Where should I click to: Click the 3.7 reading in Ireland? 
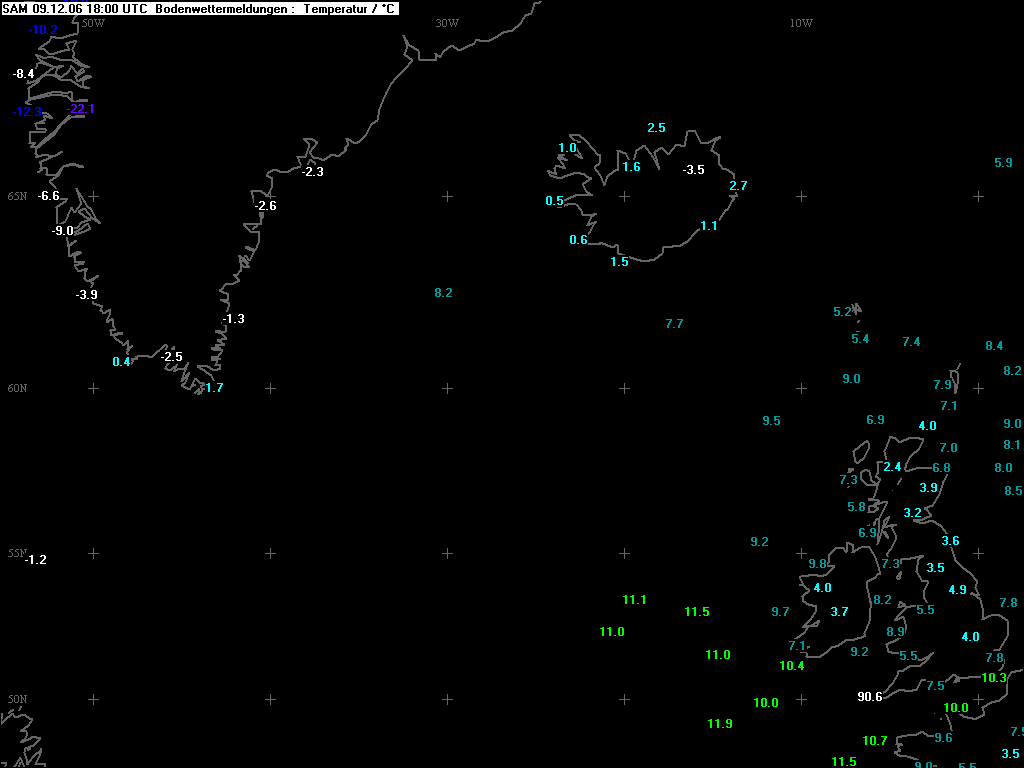[839, 612]
